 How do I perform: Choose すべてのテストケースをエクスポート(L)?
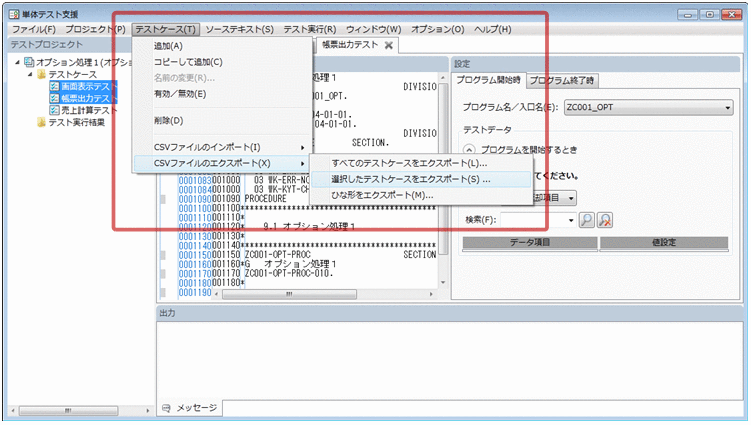pyautogui.click(x=421, y=163)
